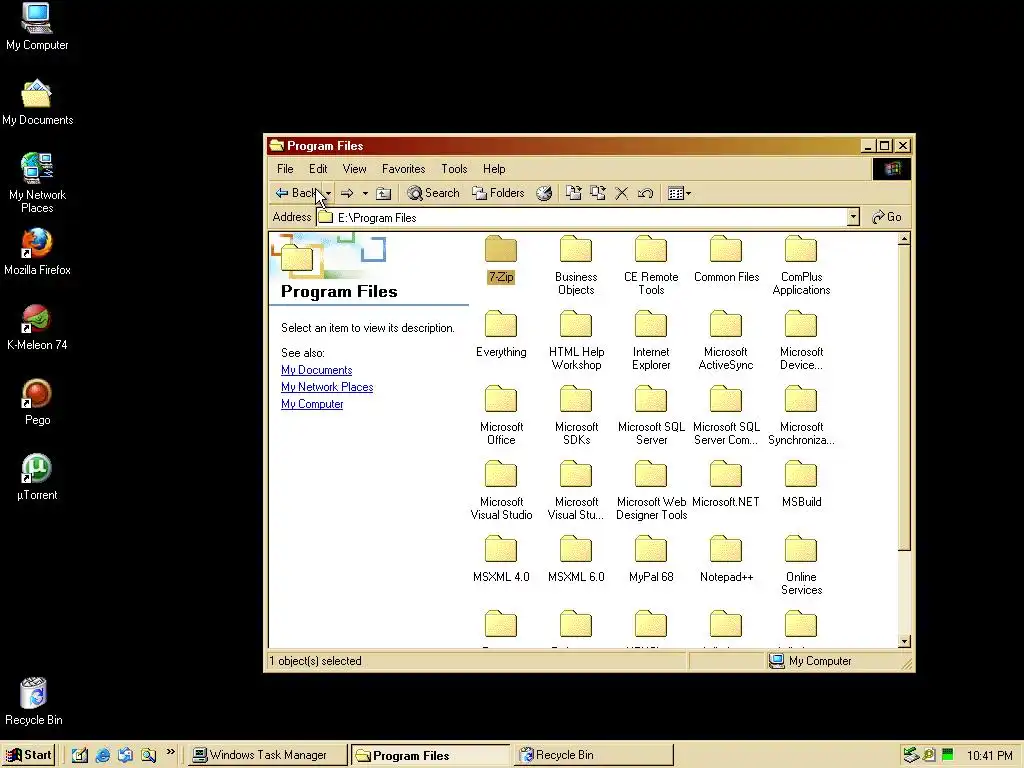The image size is (1024, 768).
Task: Select the CE Remote Tools folder
Action: coord(651,264)
